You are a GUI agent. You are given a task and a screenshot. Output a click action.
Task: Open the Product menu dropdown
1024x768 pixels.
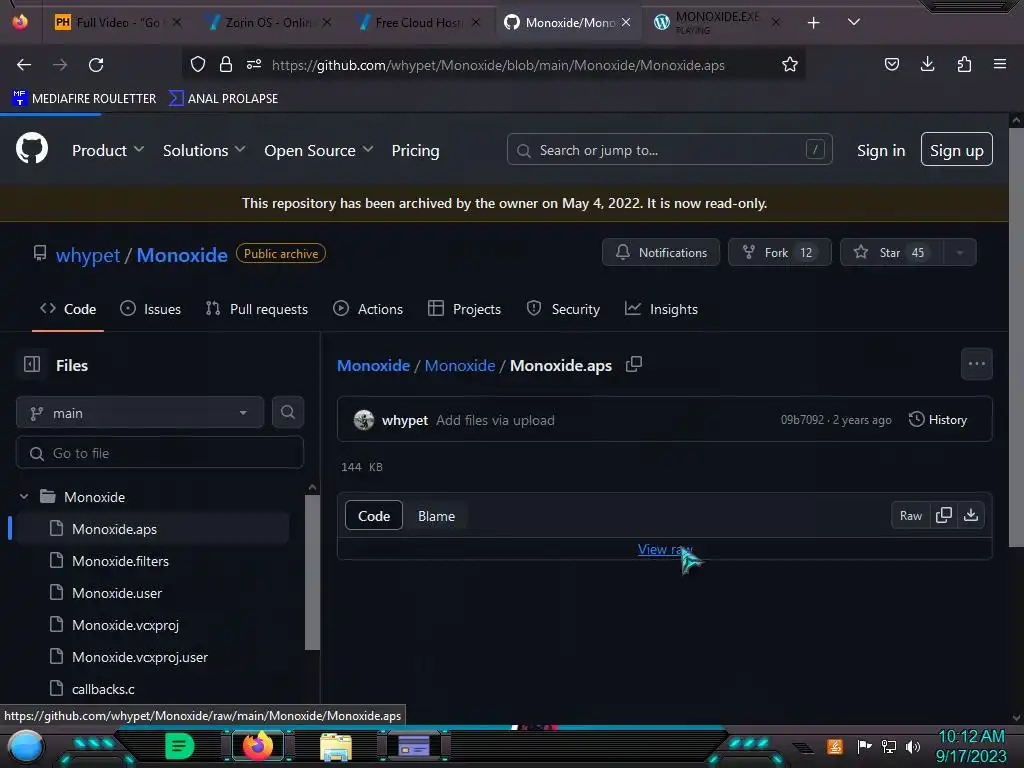point(108,150)
